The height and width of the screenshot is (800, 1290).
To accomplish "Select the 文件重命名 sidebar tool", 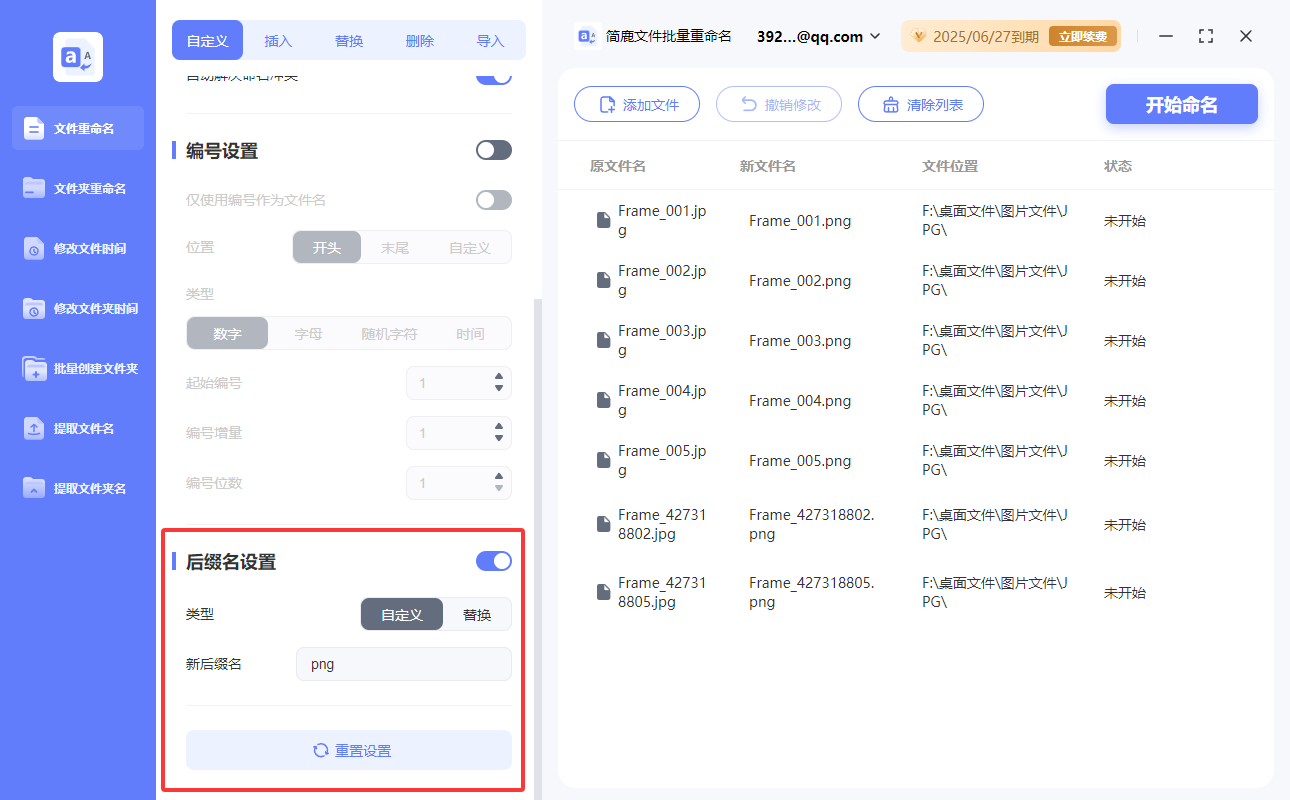I will pyautogui.click(x=77, y=128).
